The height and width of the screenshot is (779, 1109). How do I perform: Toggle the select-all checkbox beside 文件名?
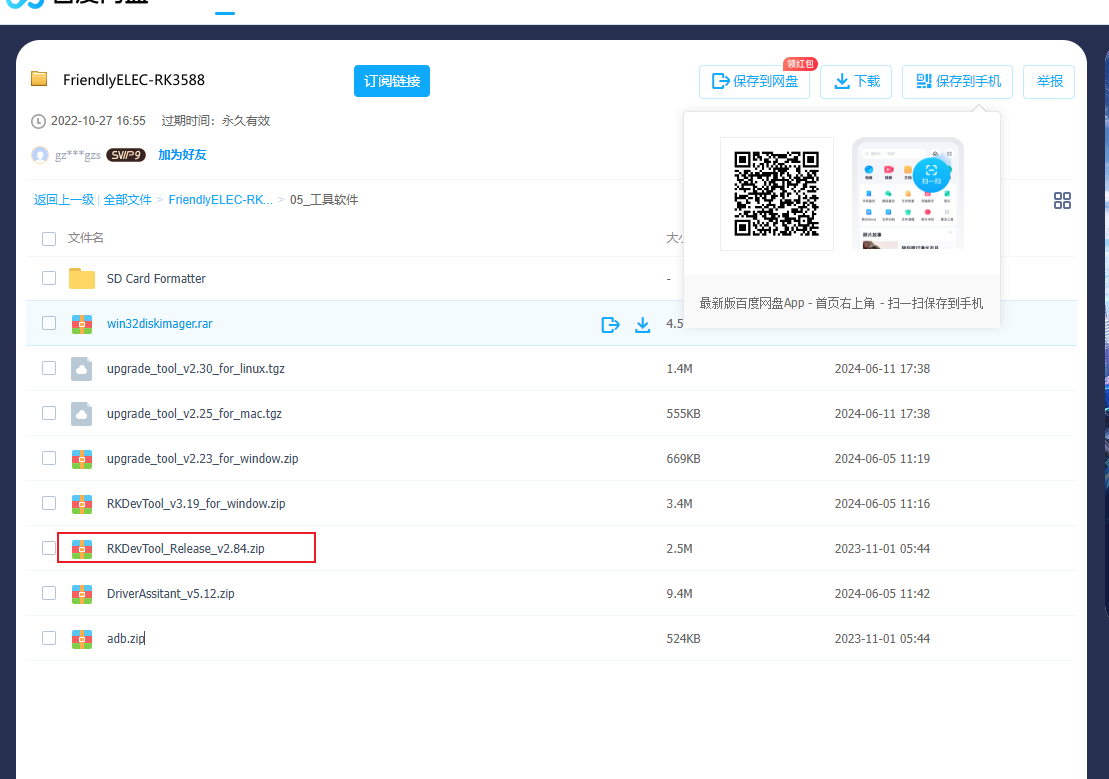coord(49,238)
